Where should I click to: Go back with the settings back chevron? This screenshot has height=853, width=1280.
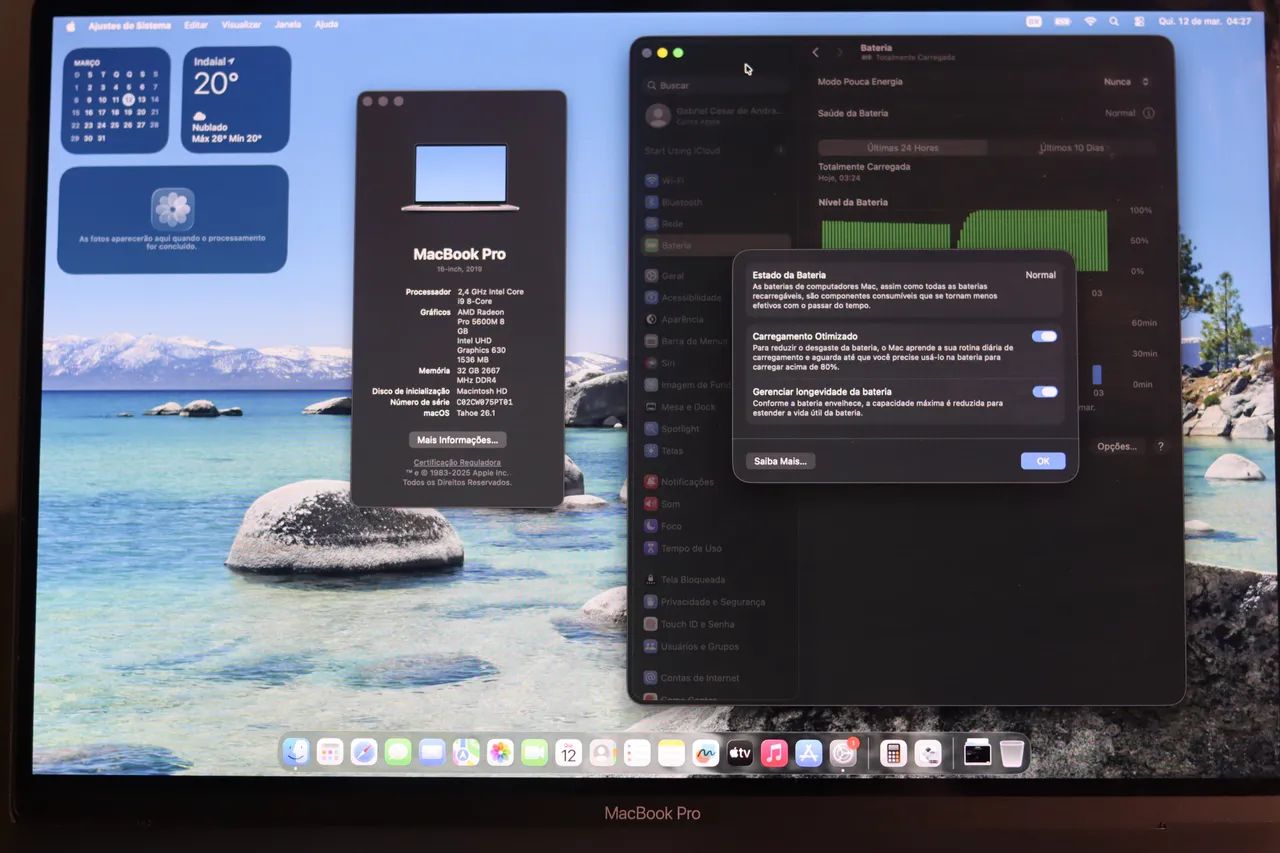(815, 52)
